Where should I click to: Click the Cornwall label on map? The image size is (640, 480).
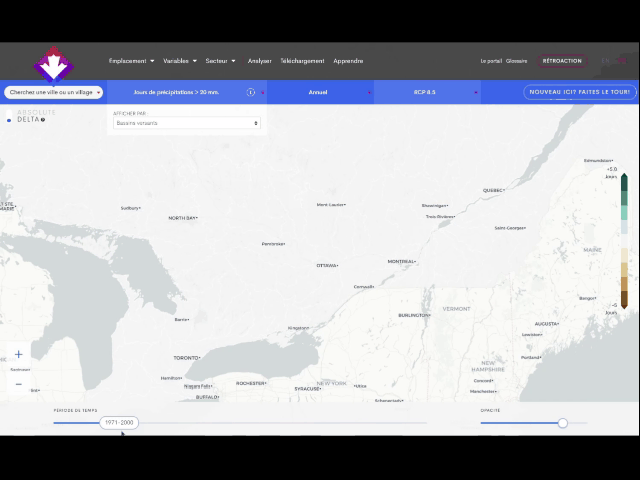coord(364,287)
